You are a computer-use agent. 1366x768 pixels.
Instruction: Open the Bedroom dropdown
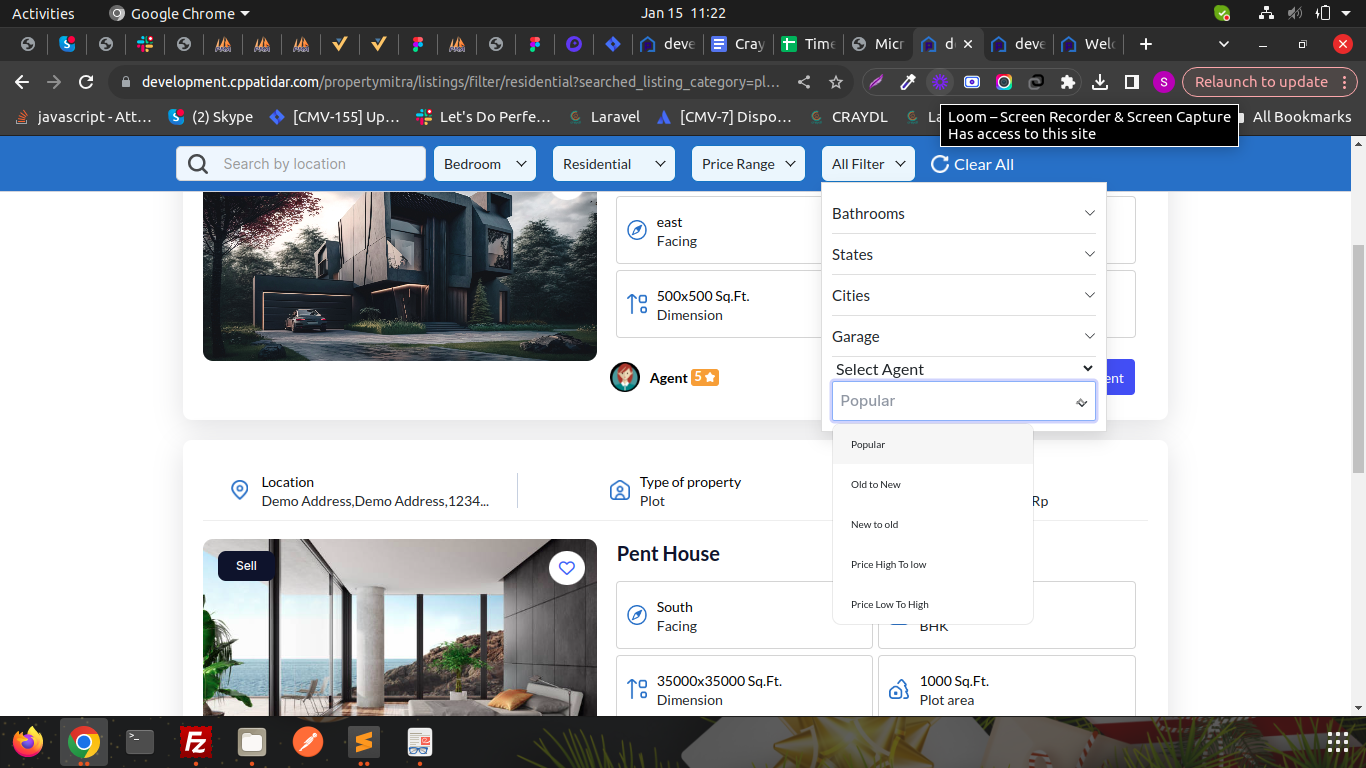click(x=485, y=164)
